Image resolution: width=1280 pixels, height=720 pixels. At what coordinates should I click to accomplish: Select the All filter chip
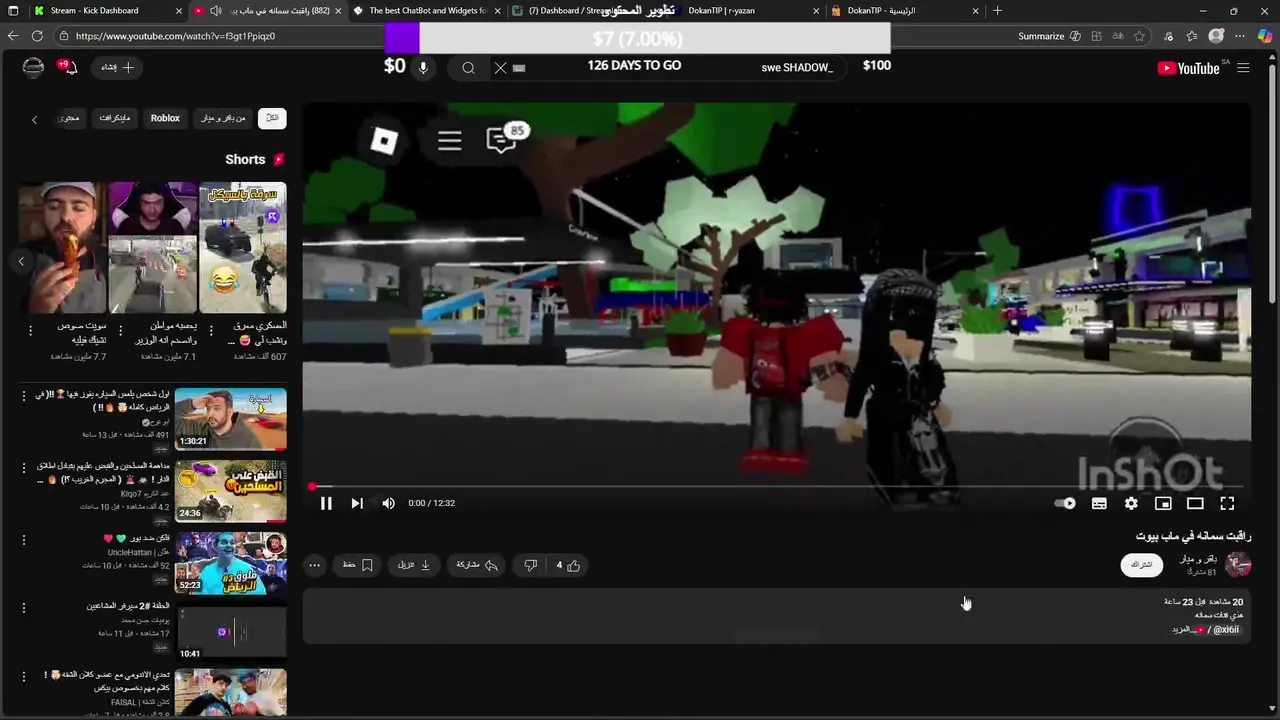click(272, 118)
